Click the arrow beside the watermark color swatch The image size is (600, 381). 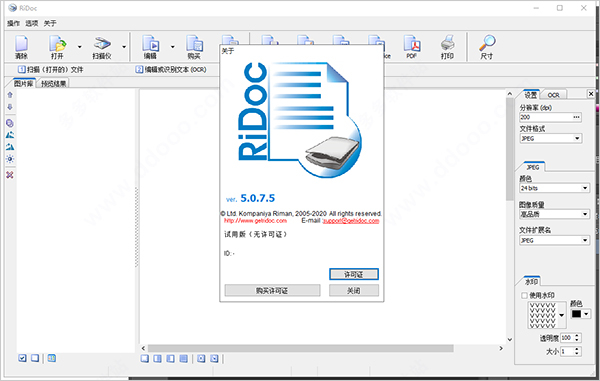coord(586,314)
